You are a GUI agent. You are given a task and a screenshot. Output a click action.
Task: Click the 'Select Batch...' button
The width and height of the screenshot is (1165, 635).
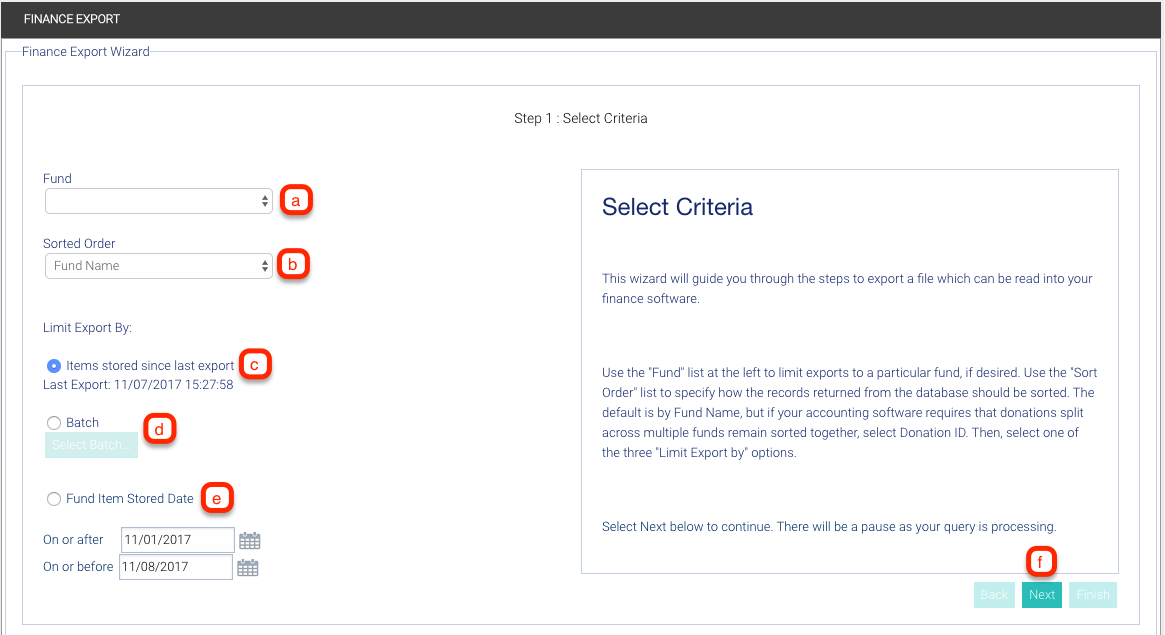91,445
